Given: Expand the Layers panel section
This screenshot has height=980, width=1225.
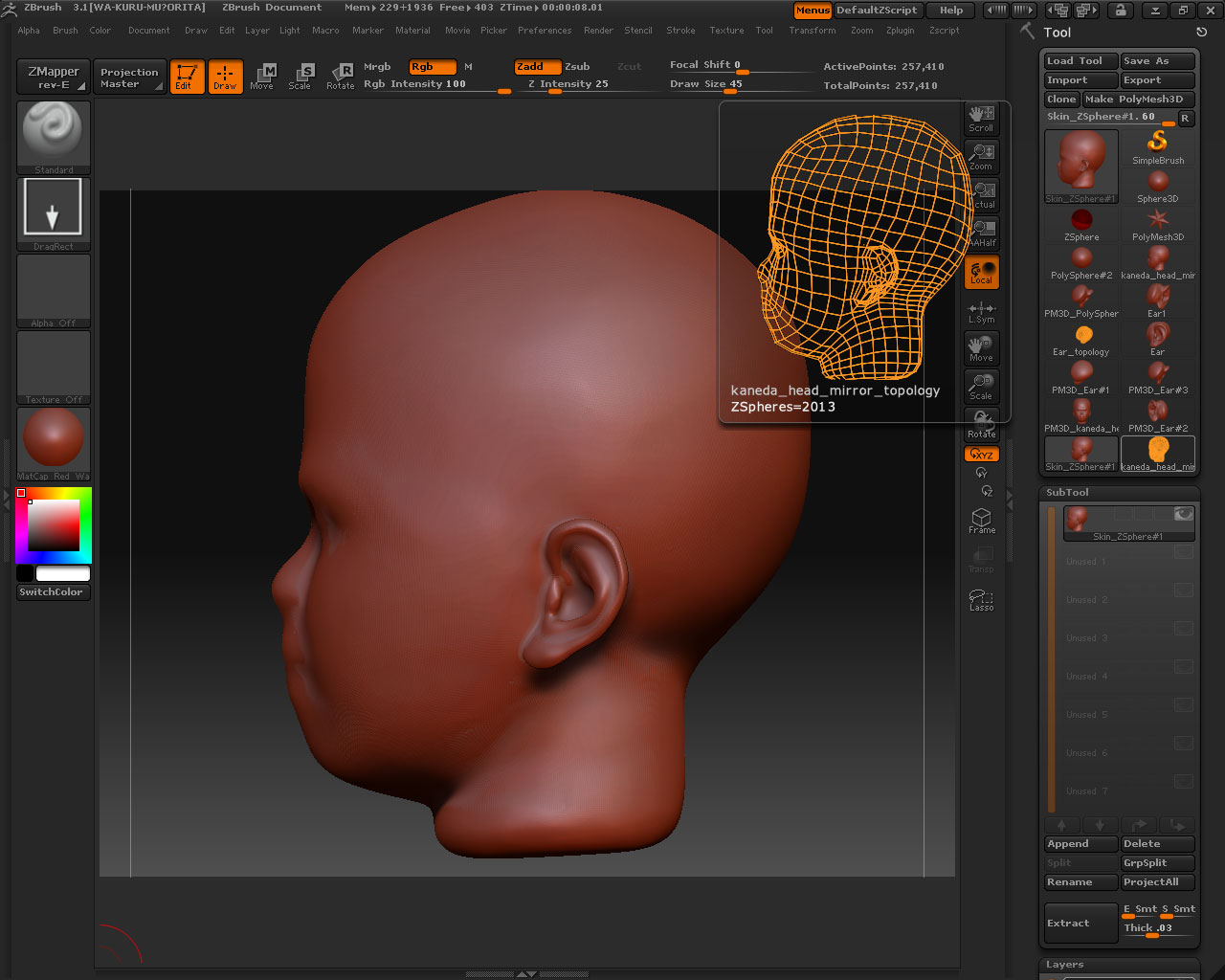Looking at the screenshot, I should [x=1065, y=965].
